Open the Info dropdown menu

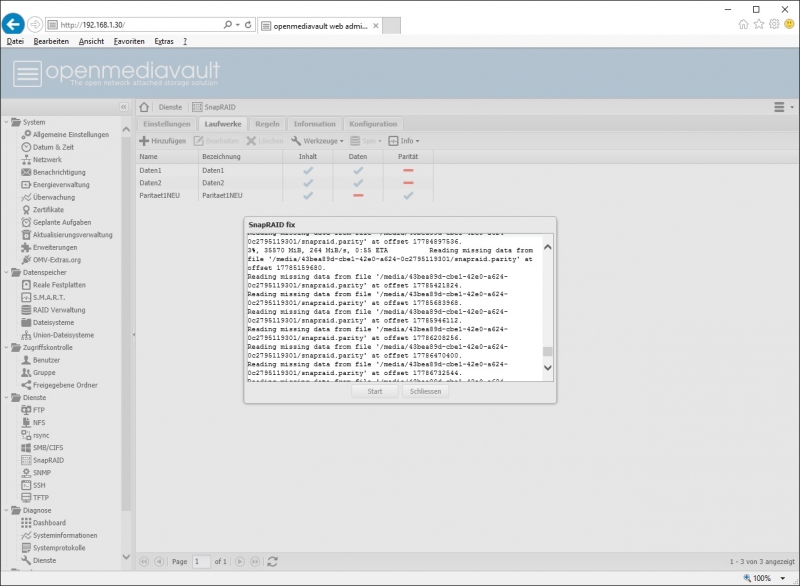[x=404, y=141]
